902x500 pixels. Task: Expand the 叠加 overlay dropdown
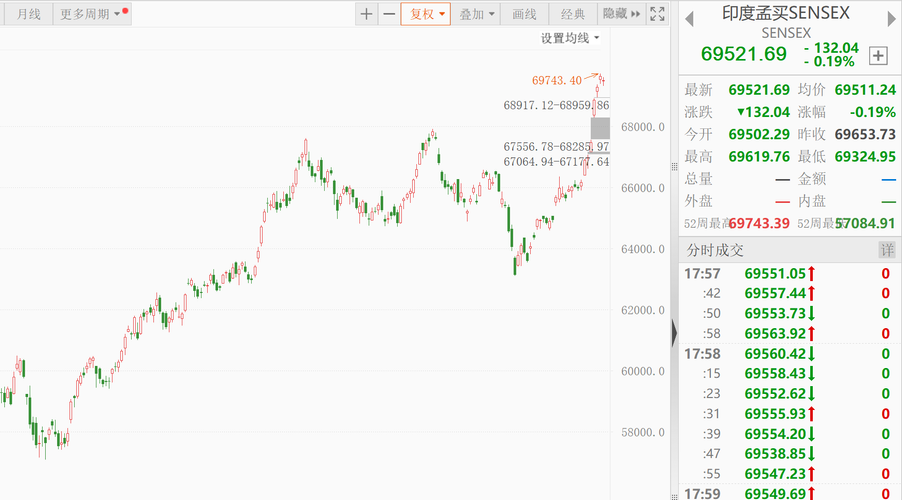pos(477,14)
